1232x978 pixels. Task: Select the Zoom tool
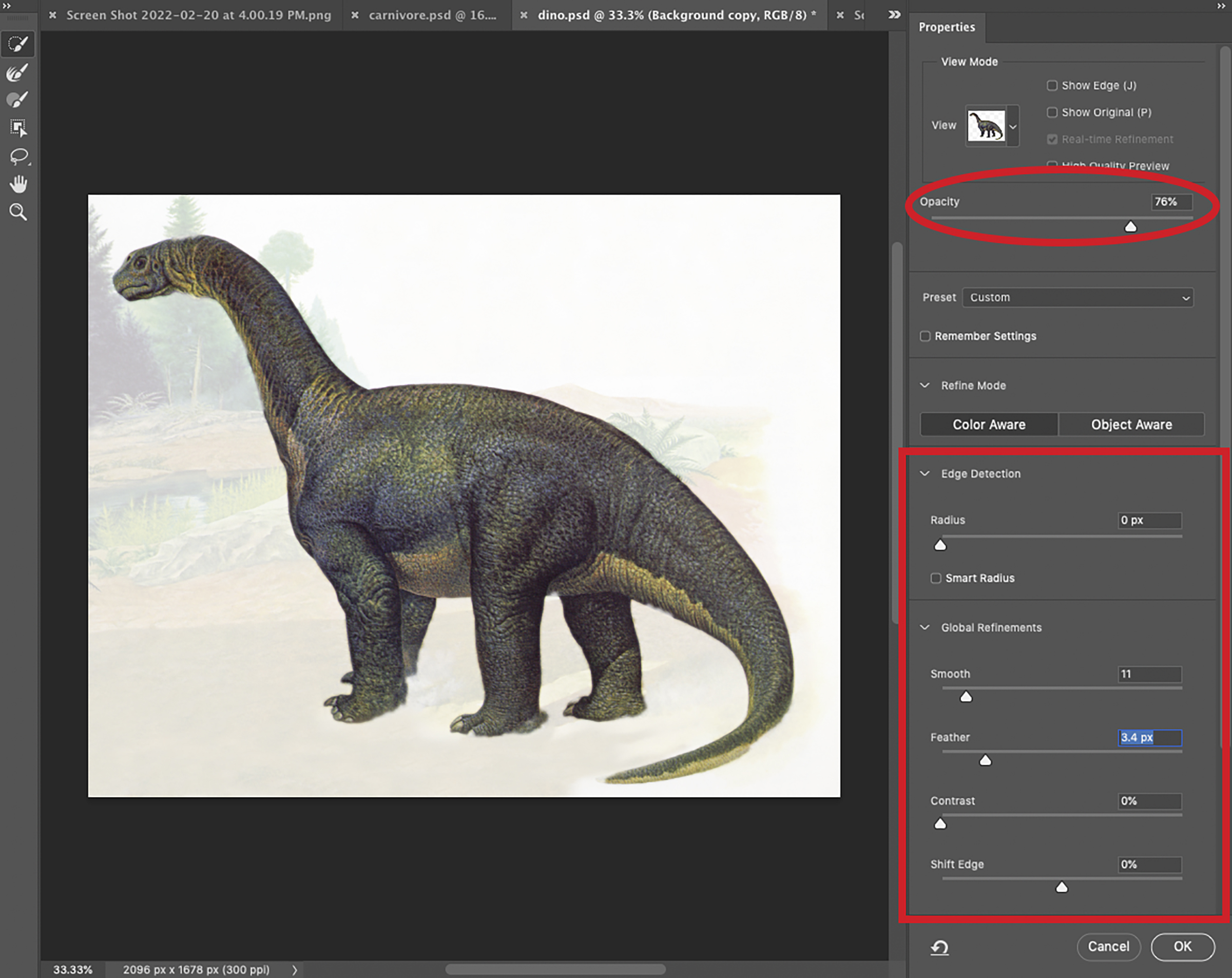pos(18,212)
